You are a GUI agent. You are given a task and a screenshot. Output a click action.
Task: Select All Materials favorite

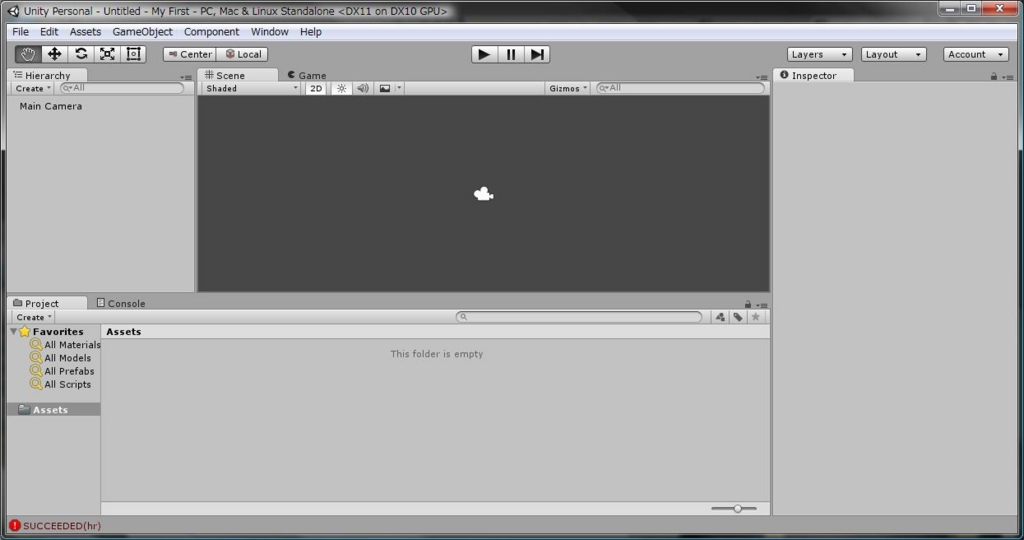65,345
